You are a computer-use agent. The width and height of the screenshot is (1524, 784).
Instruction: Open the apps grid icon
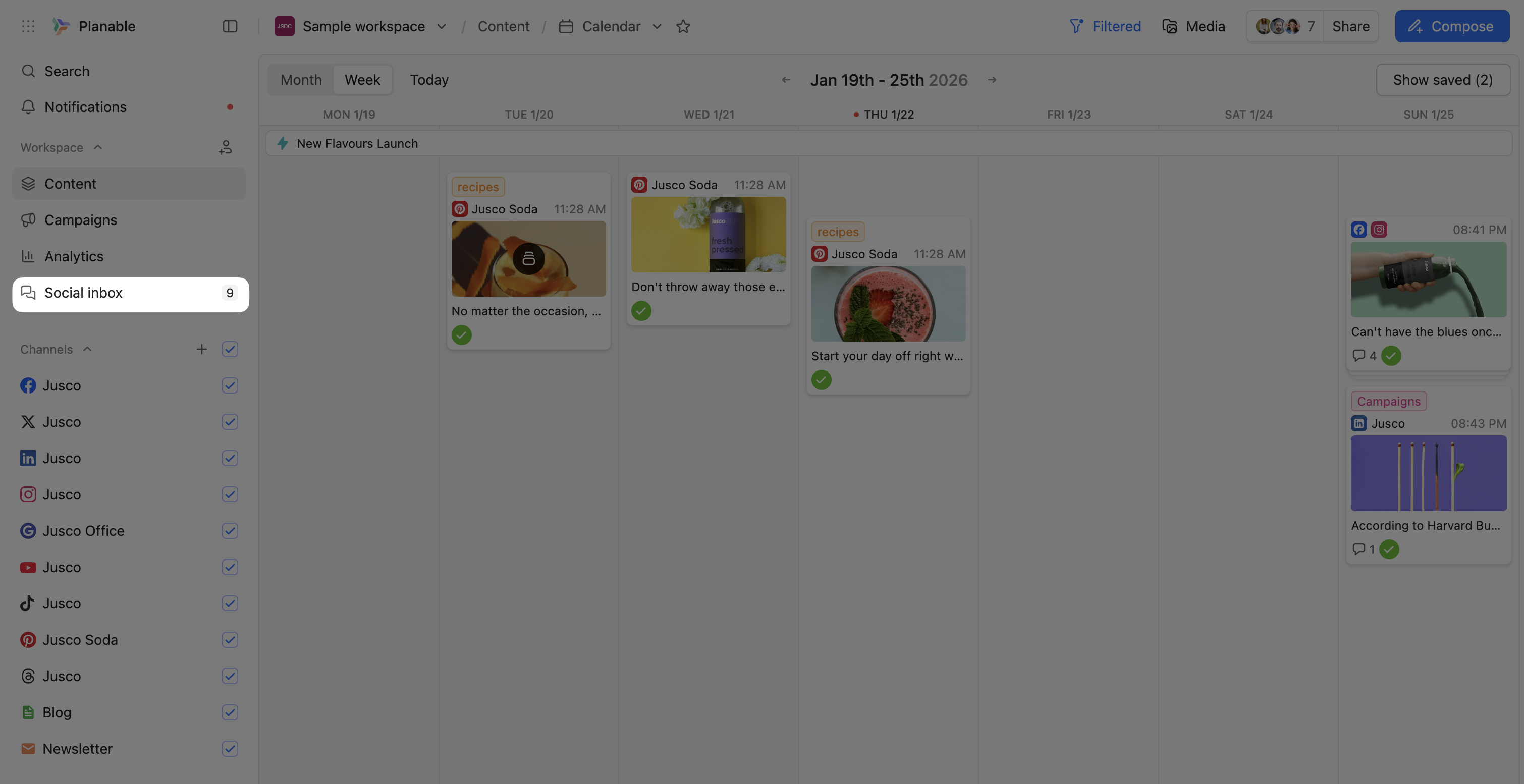tap(28, 26)
